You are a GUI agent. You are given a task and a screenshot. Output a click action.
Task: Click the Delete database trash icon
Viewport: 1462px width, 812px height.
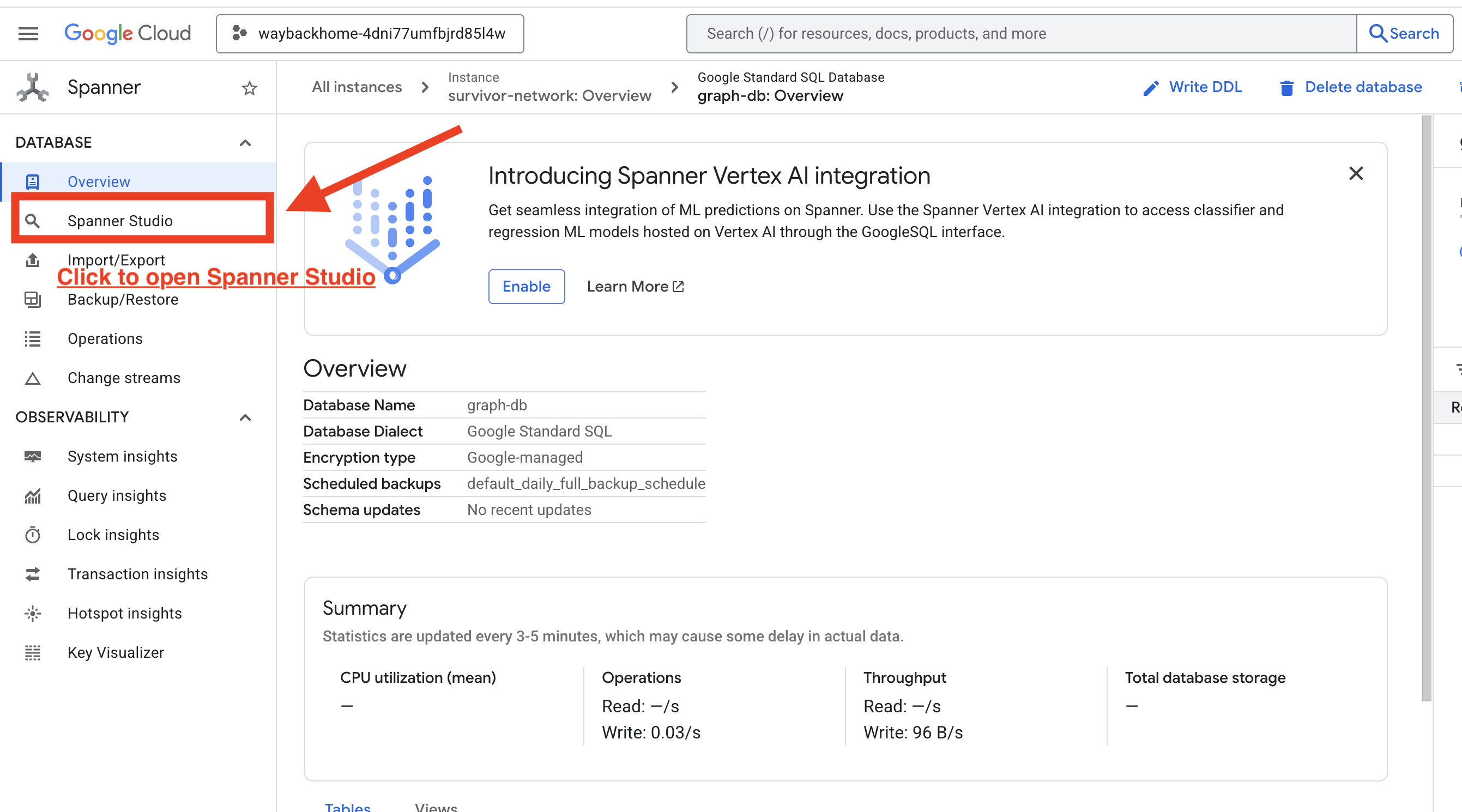tap(1286, 88)
